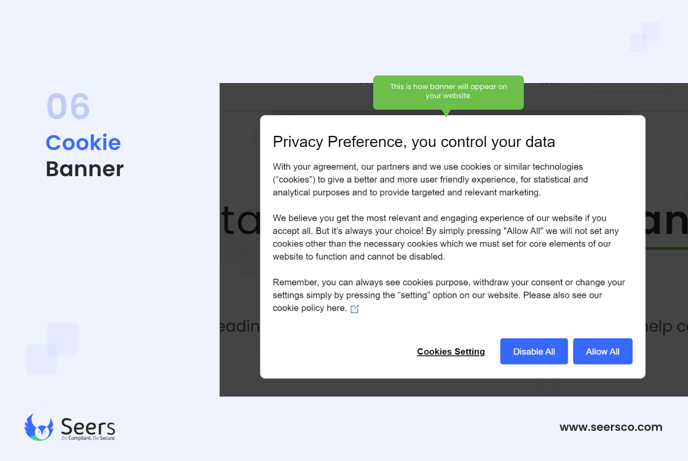688x461 pixels.
Task: Click the Disable All button
Action: coord(534,351)
